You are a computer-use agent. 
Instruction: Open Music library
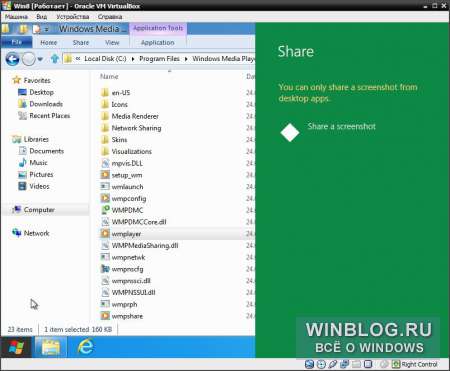[x=38, y=163]
